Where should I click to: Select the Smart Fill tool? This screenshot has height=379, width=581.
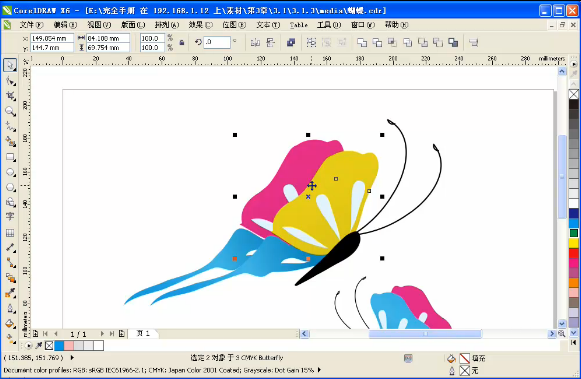[x=10, y=142]
